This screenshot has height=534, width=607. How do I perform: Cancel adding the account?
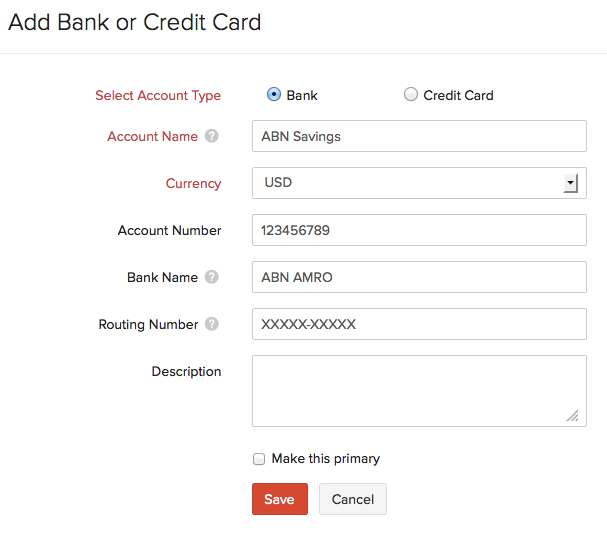pos(352,499)
